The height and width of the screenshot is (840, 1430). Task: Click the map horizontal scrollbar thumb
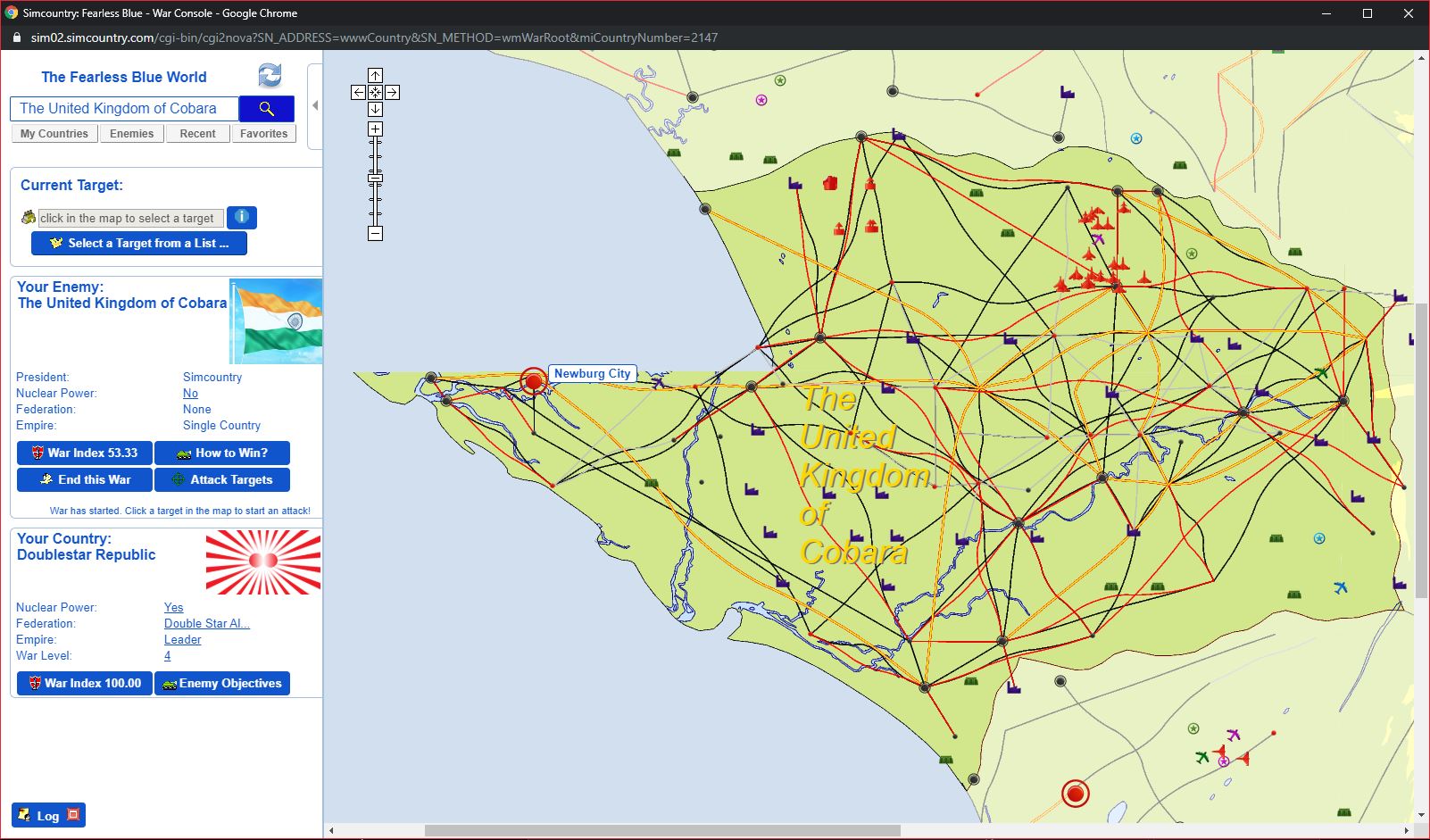point(662,831)
